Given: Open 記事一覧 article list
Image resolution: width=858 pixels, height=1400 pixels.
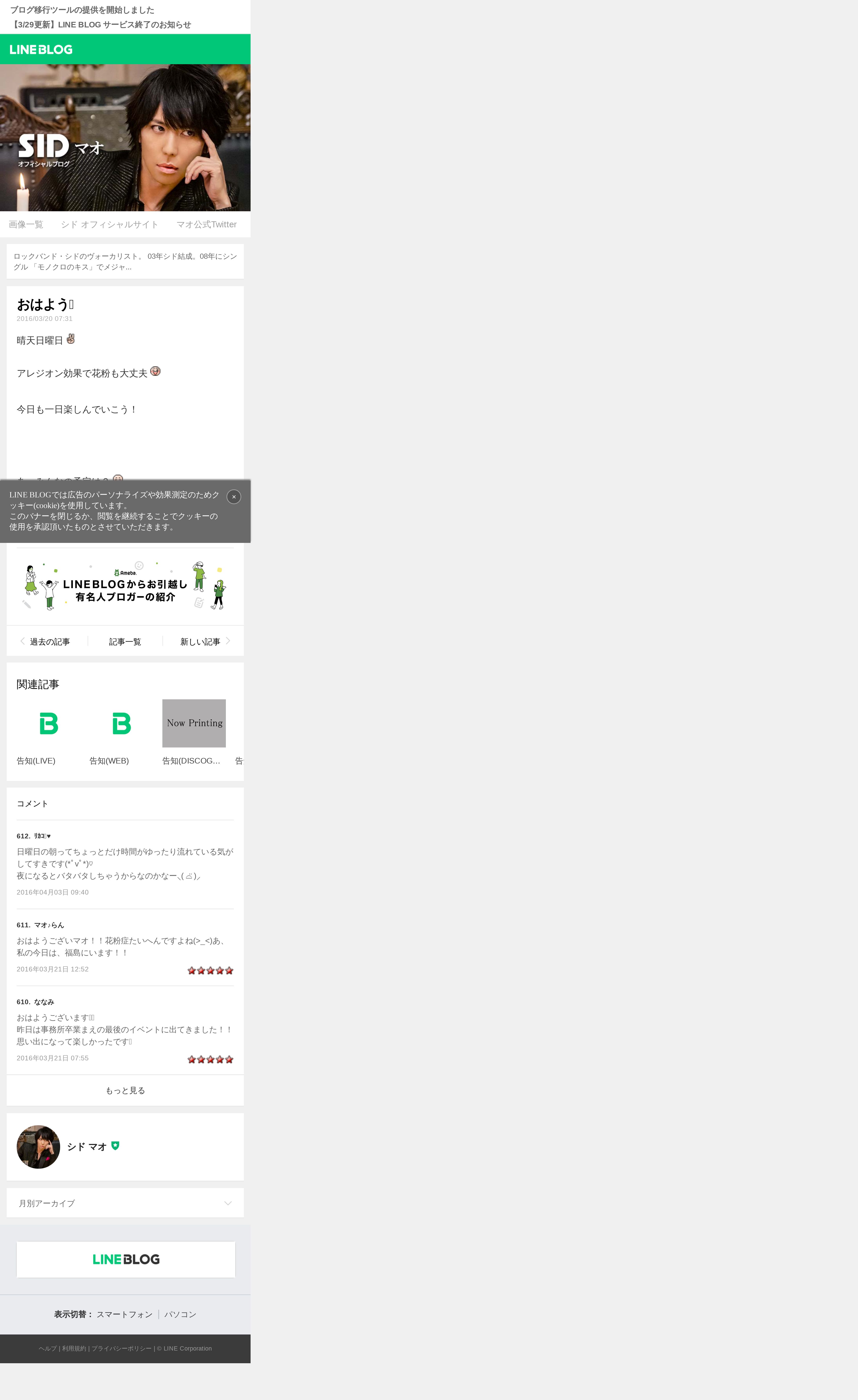Looking at the screenshot, I should coord(125,641).
